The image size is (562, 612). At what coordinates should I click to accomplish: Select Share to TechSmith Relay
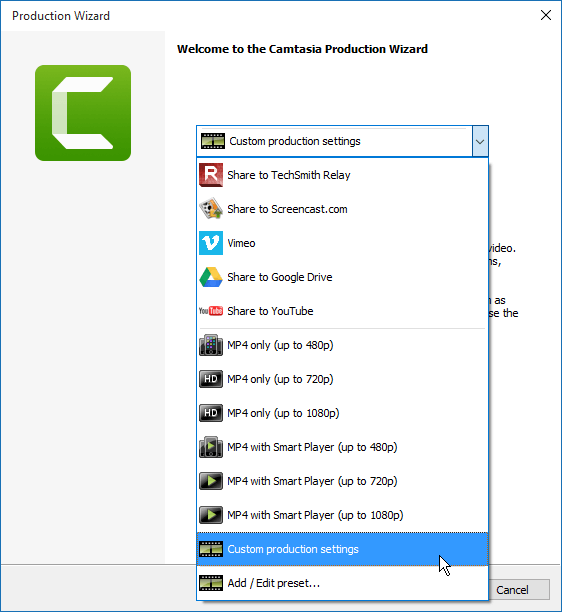342,175
